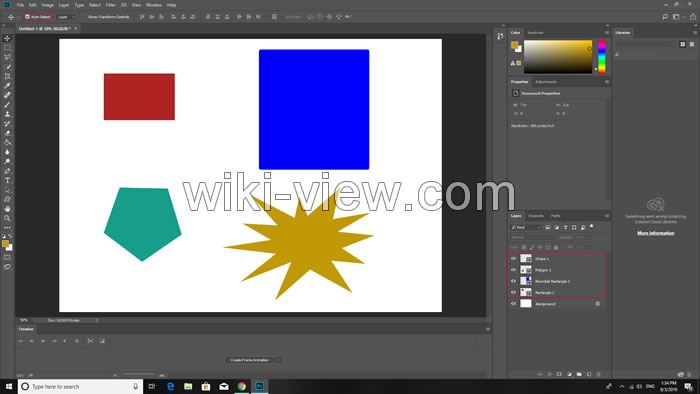Filter layers by adjustment layers icon
Screen dimensions: 700x394
[557, 228]
